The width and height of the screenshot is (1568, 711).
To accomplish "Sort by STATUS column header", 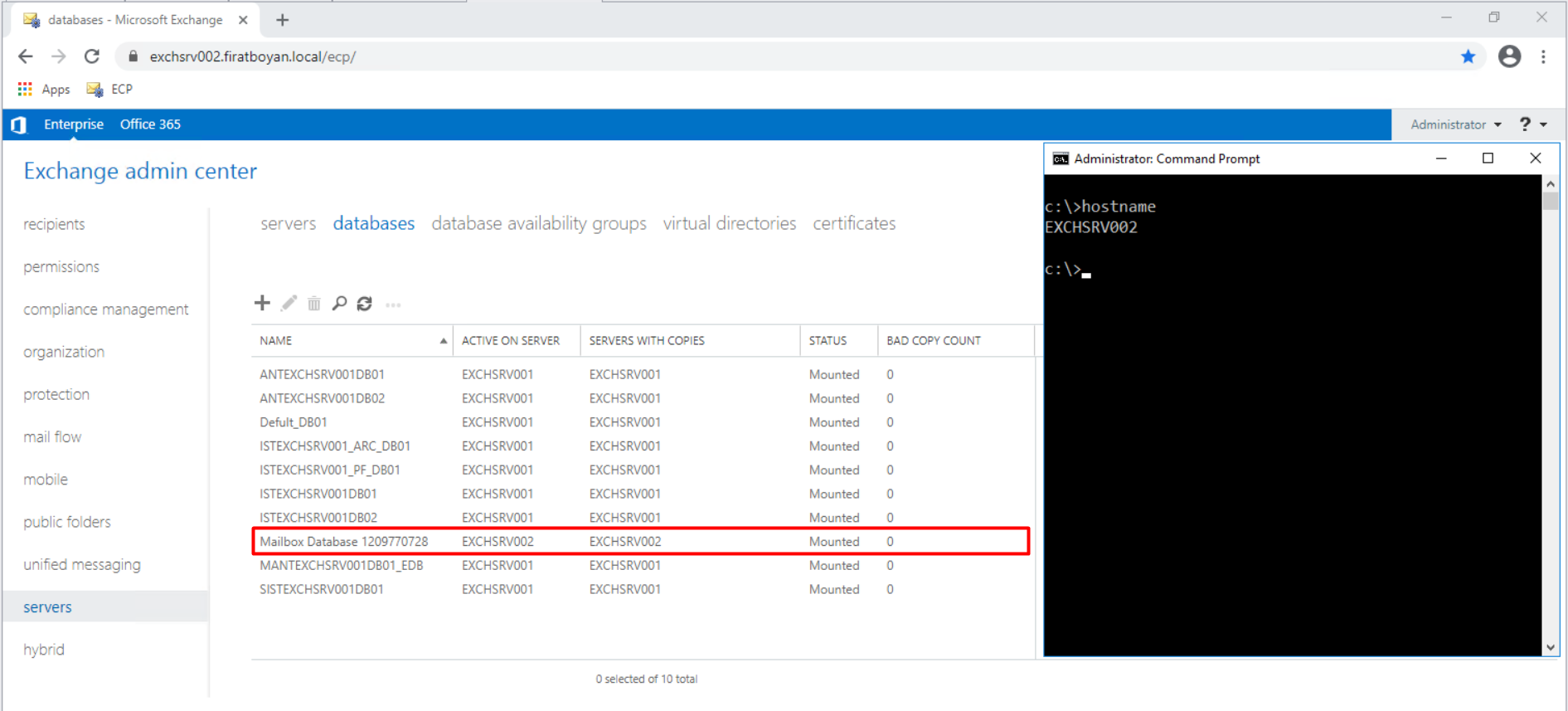I will point(839,340).
